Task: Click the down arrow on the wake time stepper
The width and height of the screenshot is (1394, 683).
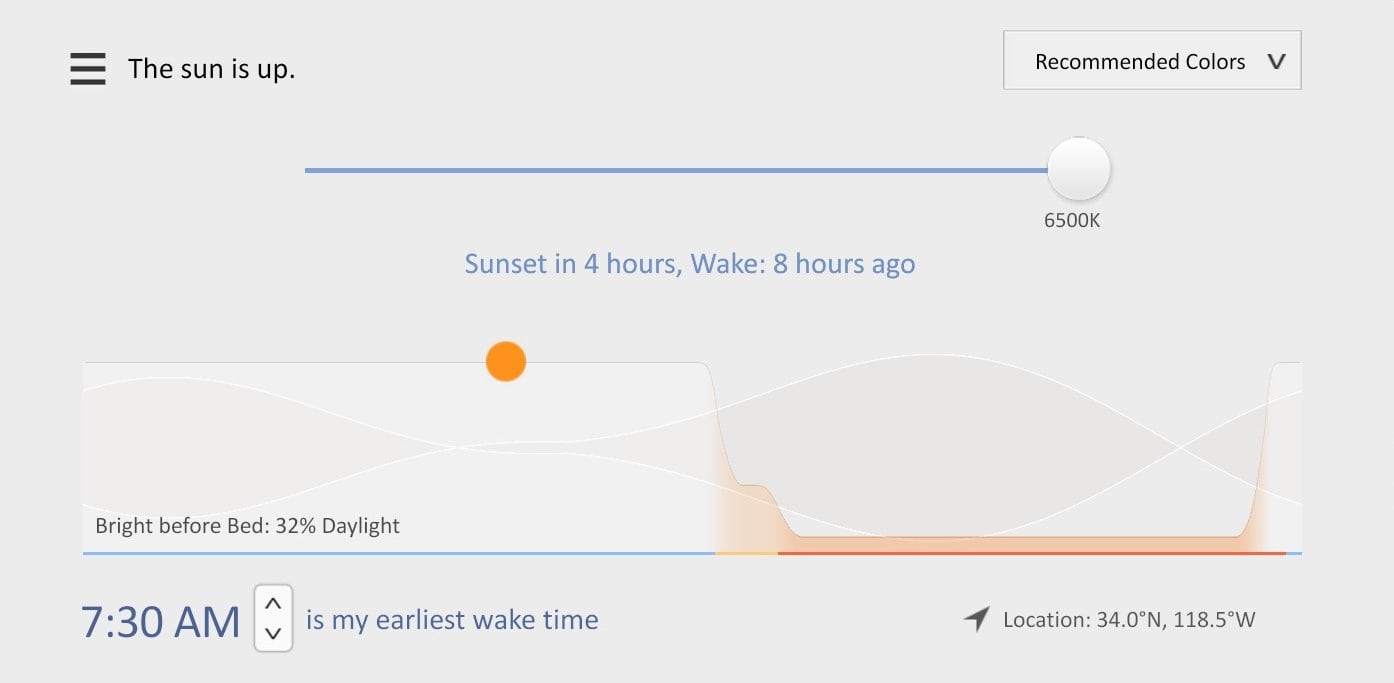Action: click(272, 634)
